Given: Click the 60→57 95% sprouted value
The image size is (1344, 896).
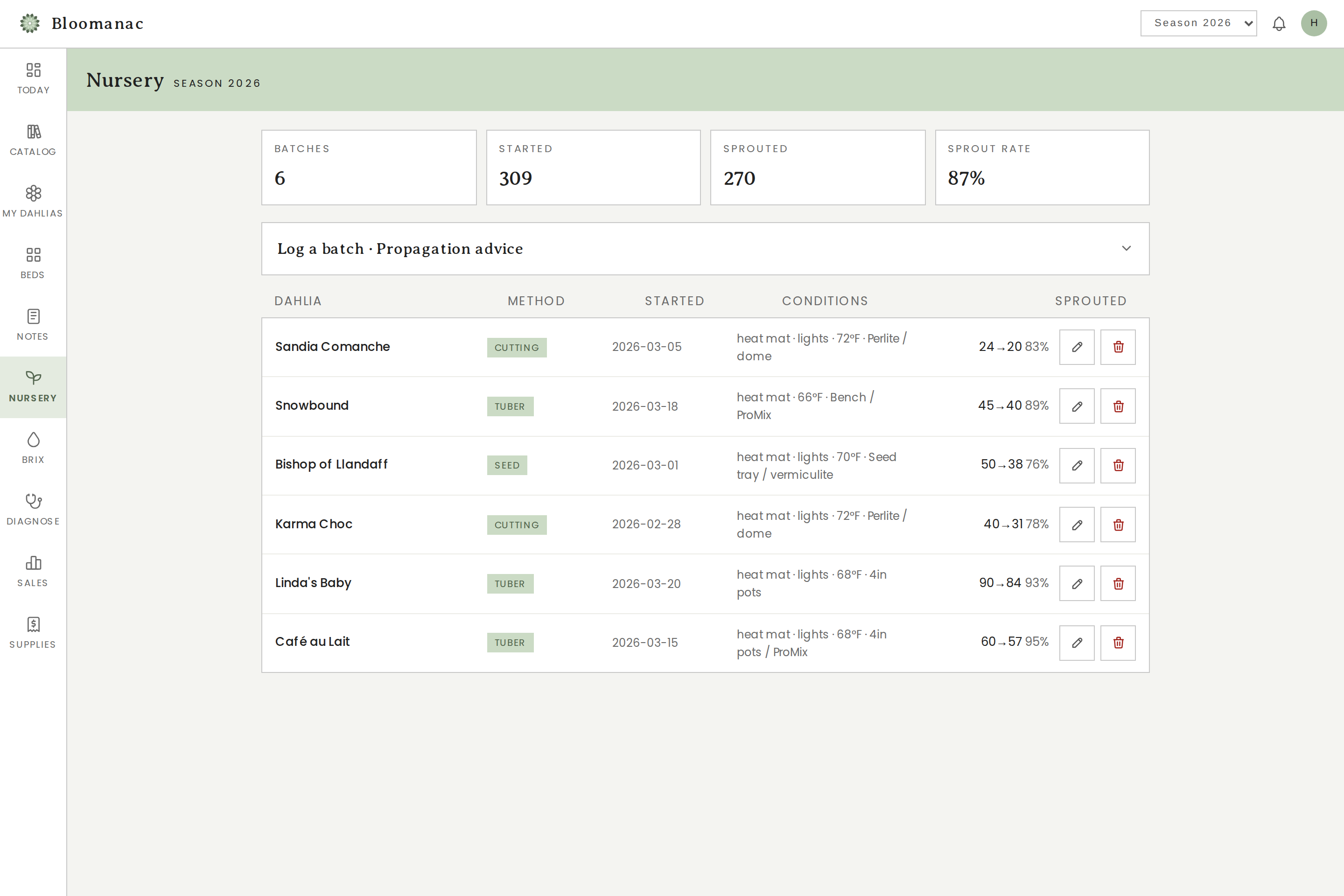Looking at the screenshot, I should coord(1015,642).
